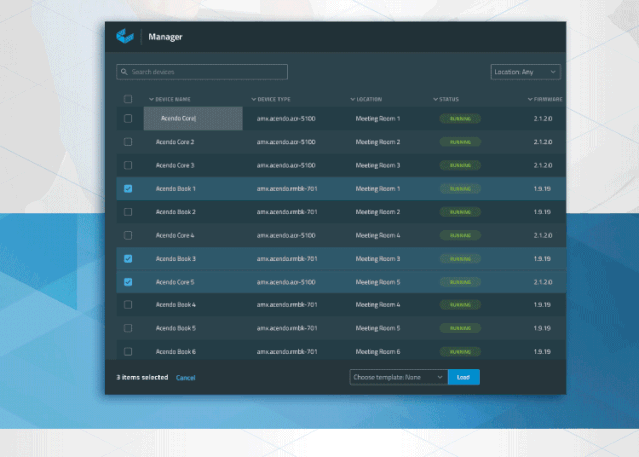639x457 pixels.
Task: Click the Cancel selection link
Action: 185,378
